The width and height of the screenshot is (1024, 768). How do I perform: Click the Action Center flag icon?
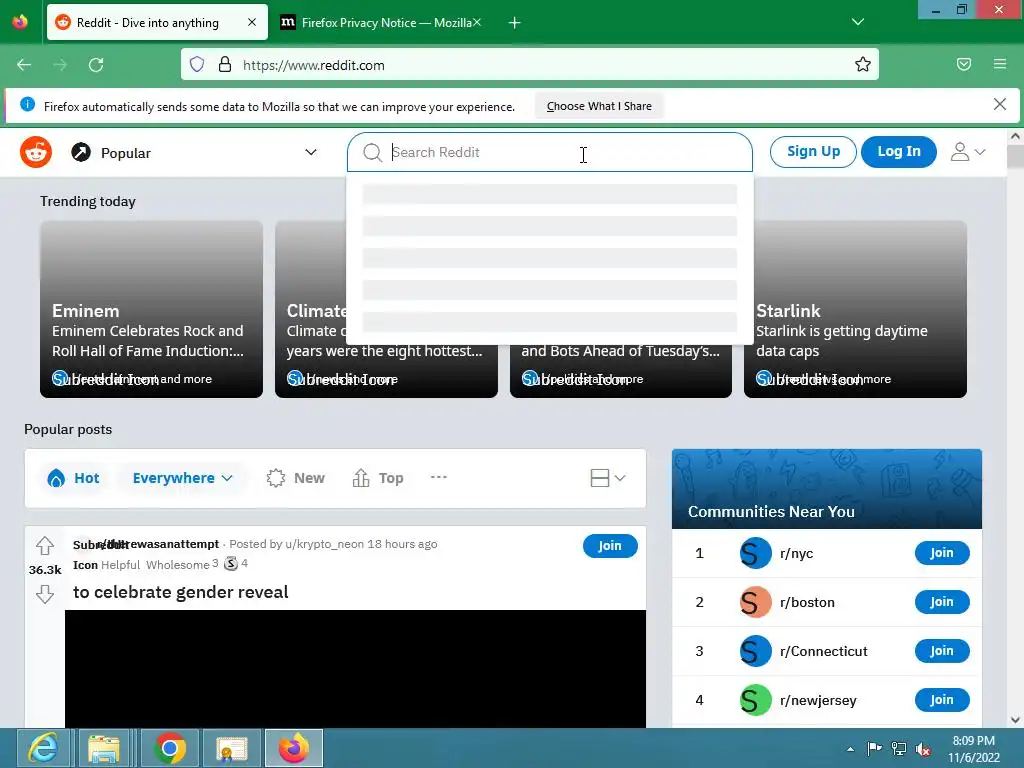click(874, 748)
